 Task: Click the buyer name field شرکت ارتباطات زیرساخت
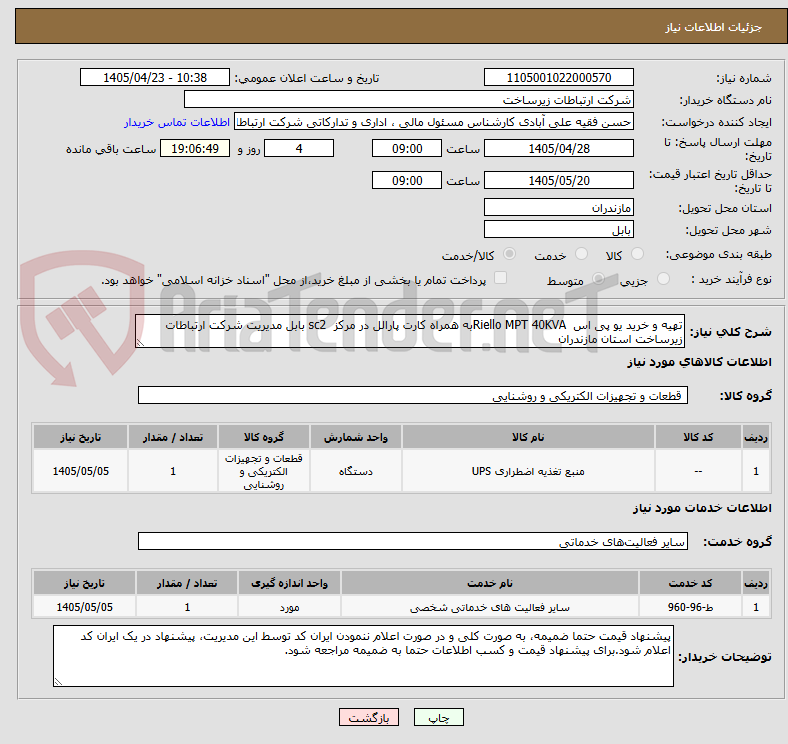(x=409, y=100)
